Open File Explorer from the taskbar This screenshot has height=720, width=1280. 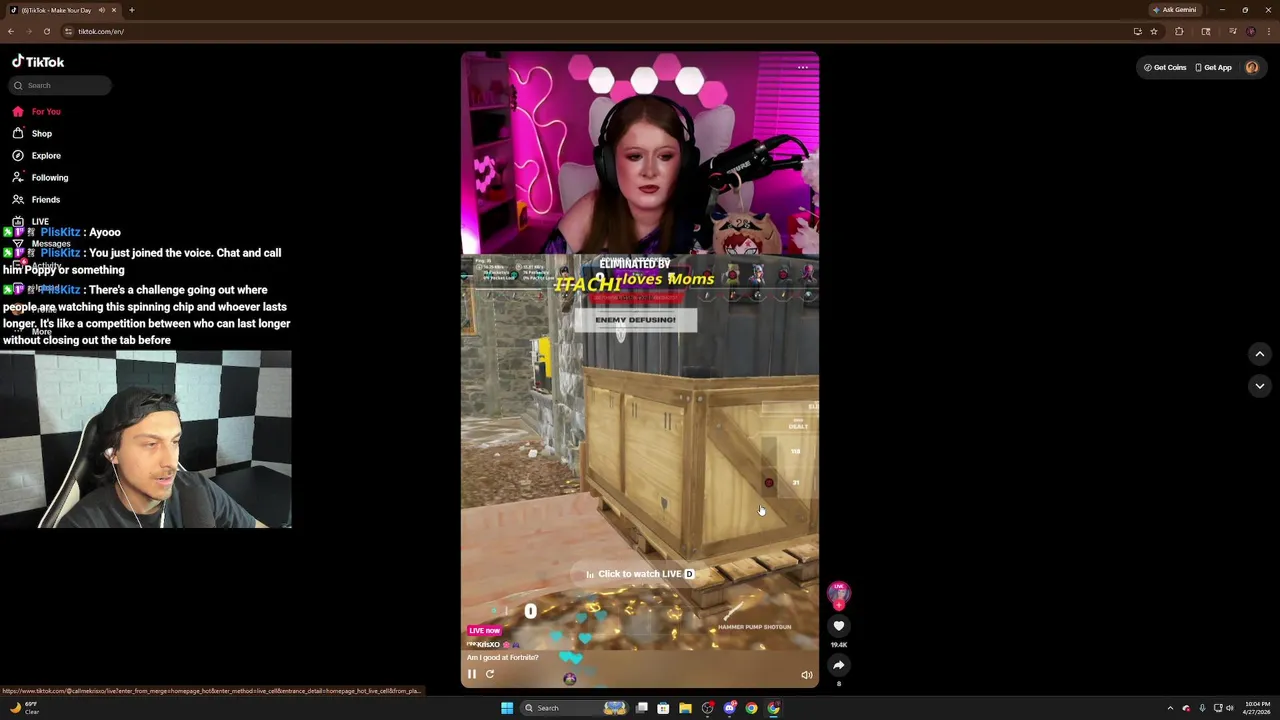point(686,708)
